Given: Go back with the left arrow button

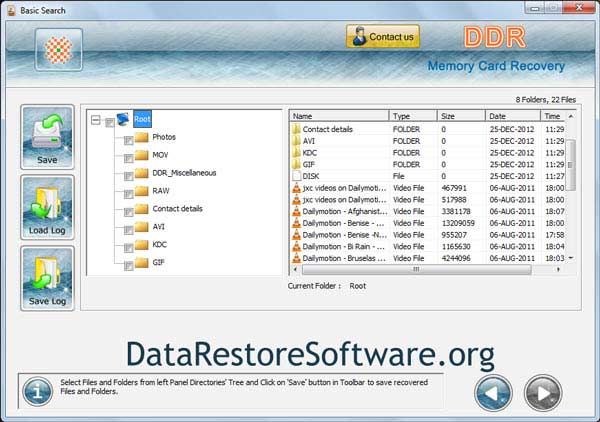Looking at the screenshot, I should click(493, 393).
